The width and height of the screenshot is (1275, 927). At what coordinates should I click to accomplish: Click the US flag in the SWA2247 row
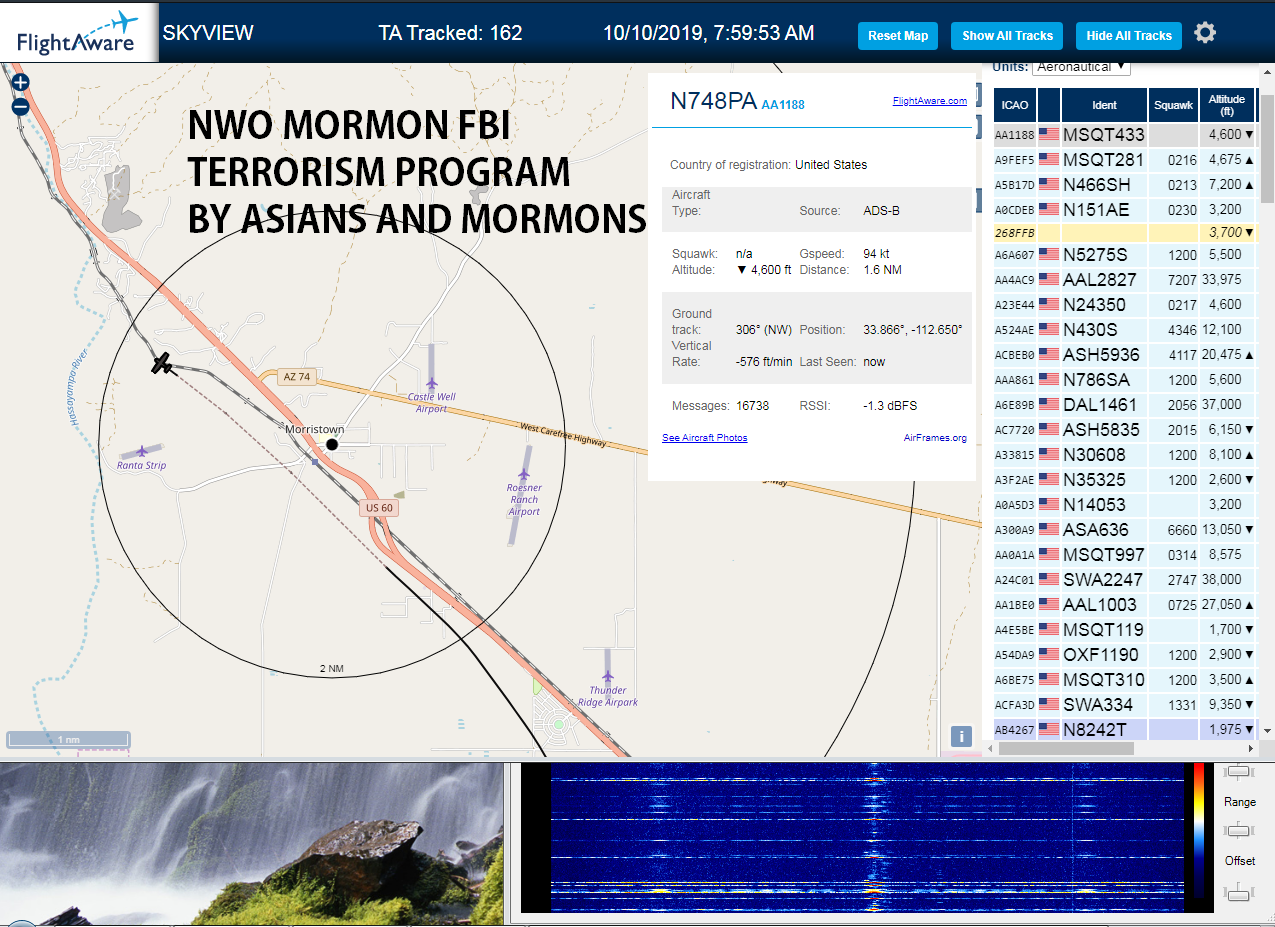click(1049, 579)
